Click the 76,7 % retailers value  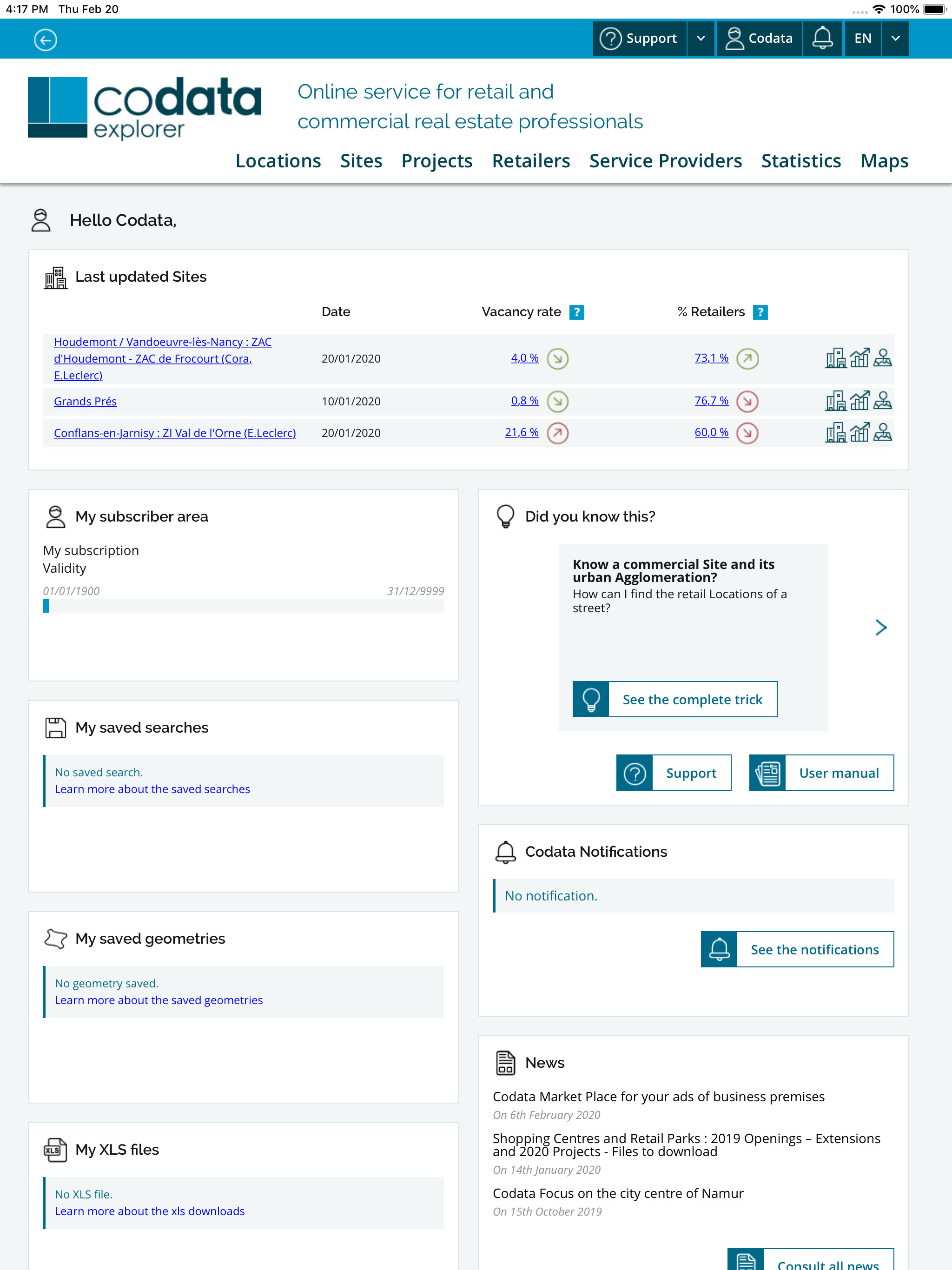click(711, 400)
